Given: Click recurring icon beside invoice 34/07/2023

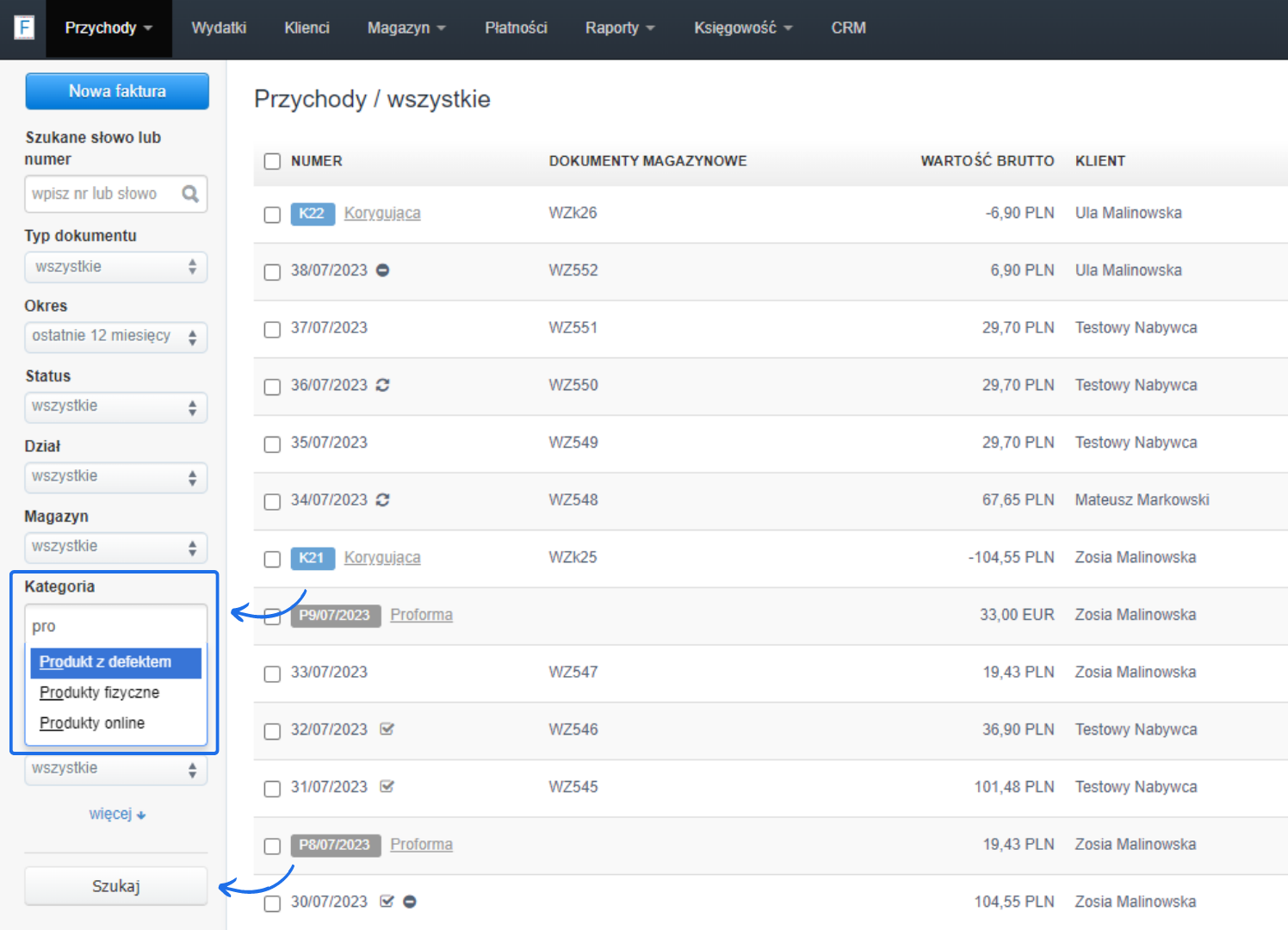Looking at the screenshot, I should 383,500.
